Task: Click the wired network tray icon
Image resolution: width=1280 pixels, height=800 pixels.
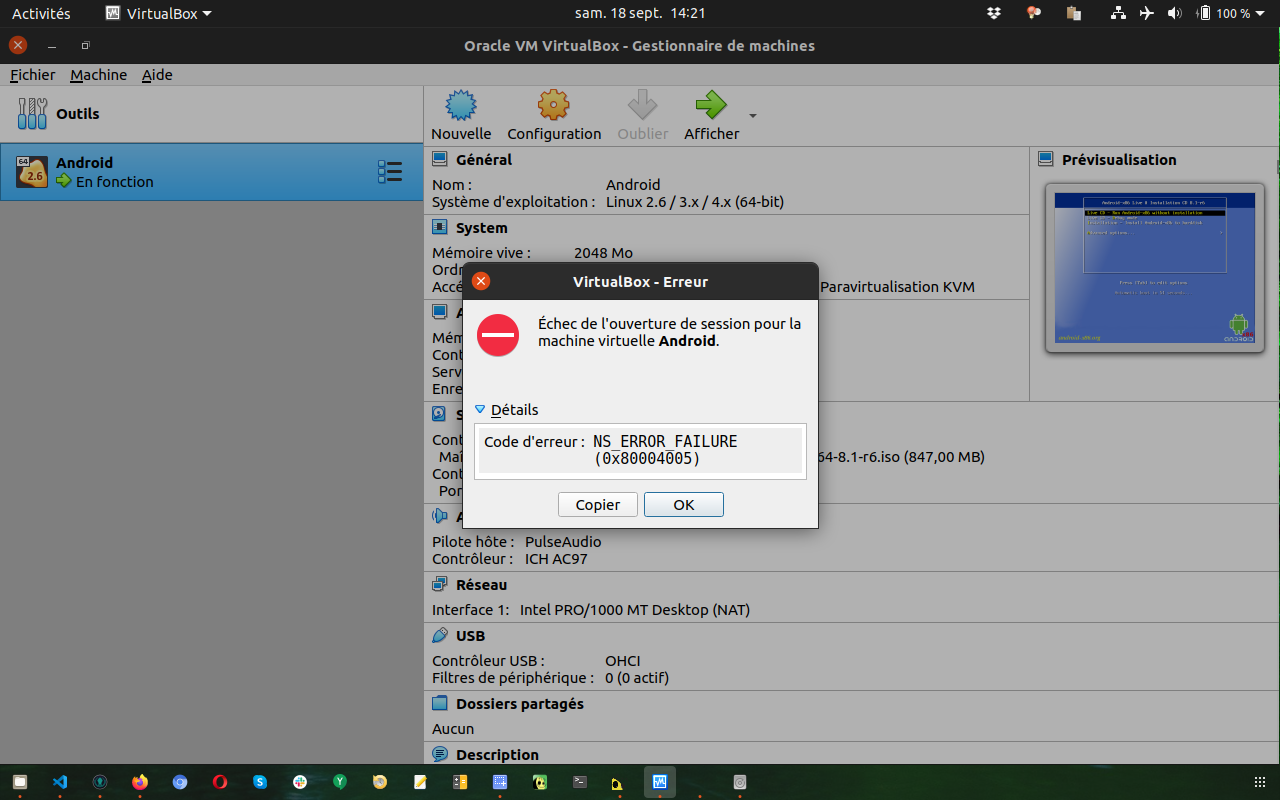Action: point(1118,13)
